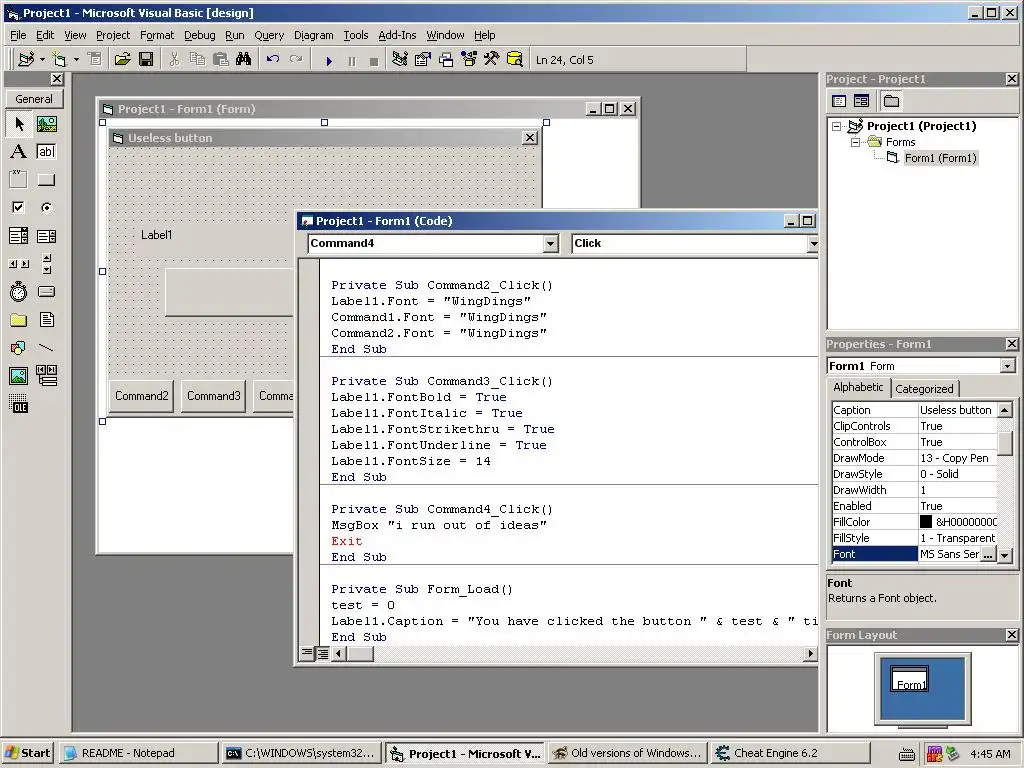
Task: Click the Find binoculars icon
Action: [244, 60]
